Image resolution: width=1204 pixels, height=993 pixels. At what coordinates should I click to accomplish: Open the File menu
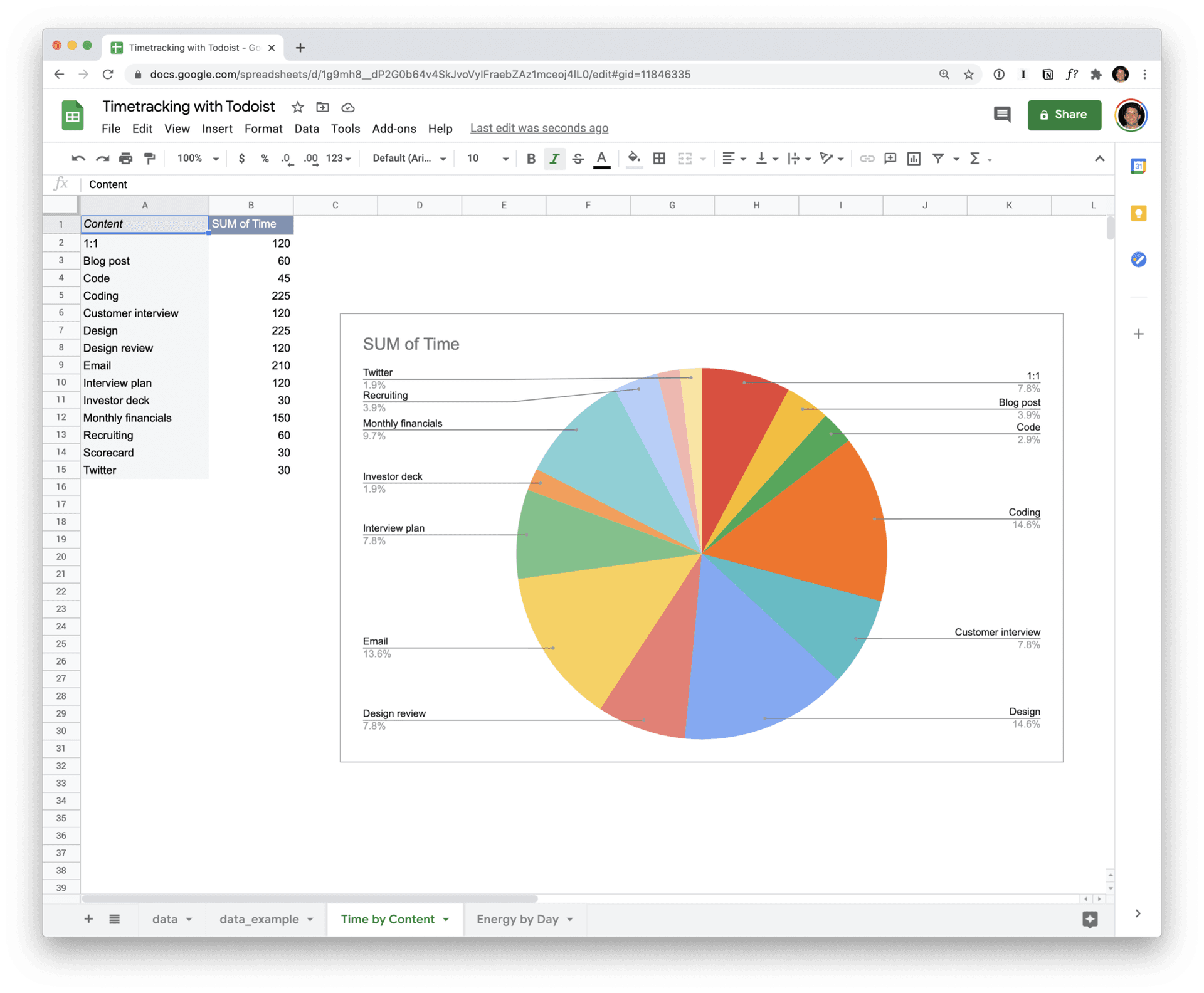[x=111, y=129]
